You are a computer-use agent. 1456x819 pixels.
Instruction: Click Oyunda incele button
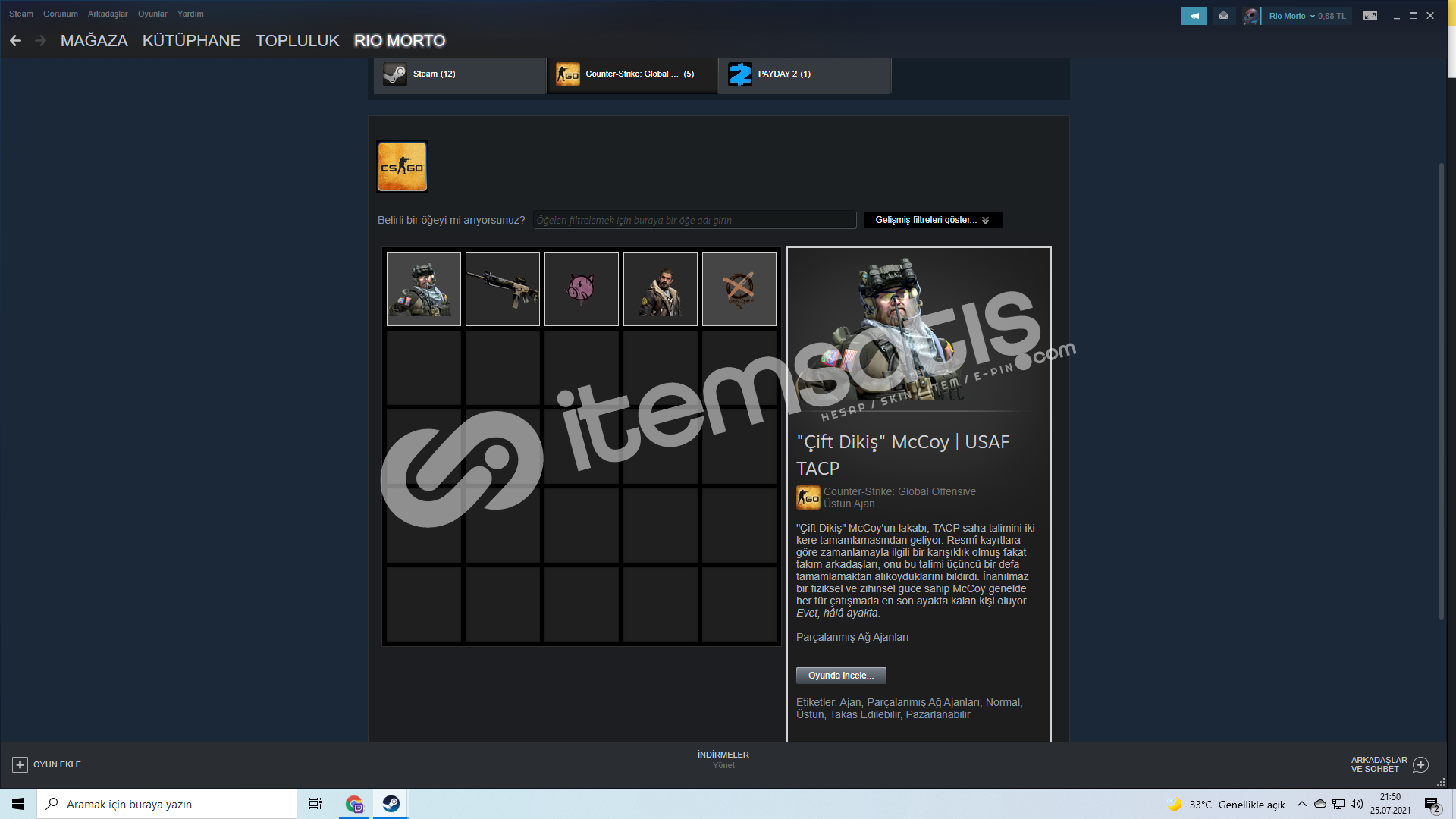coord(841,676)
